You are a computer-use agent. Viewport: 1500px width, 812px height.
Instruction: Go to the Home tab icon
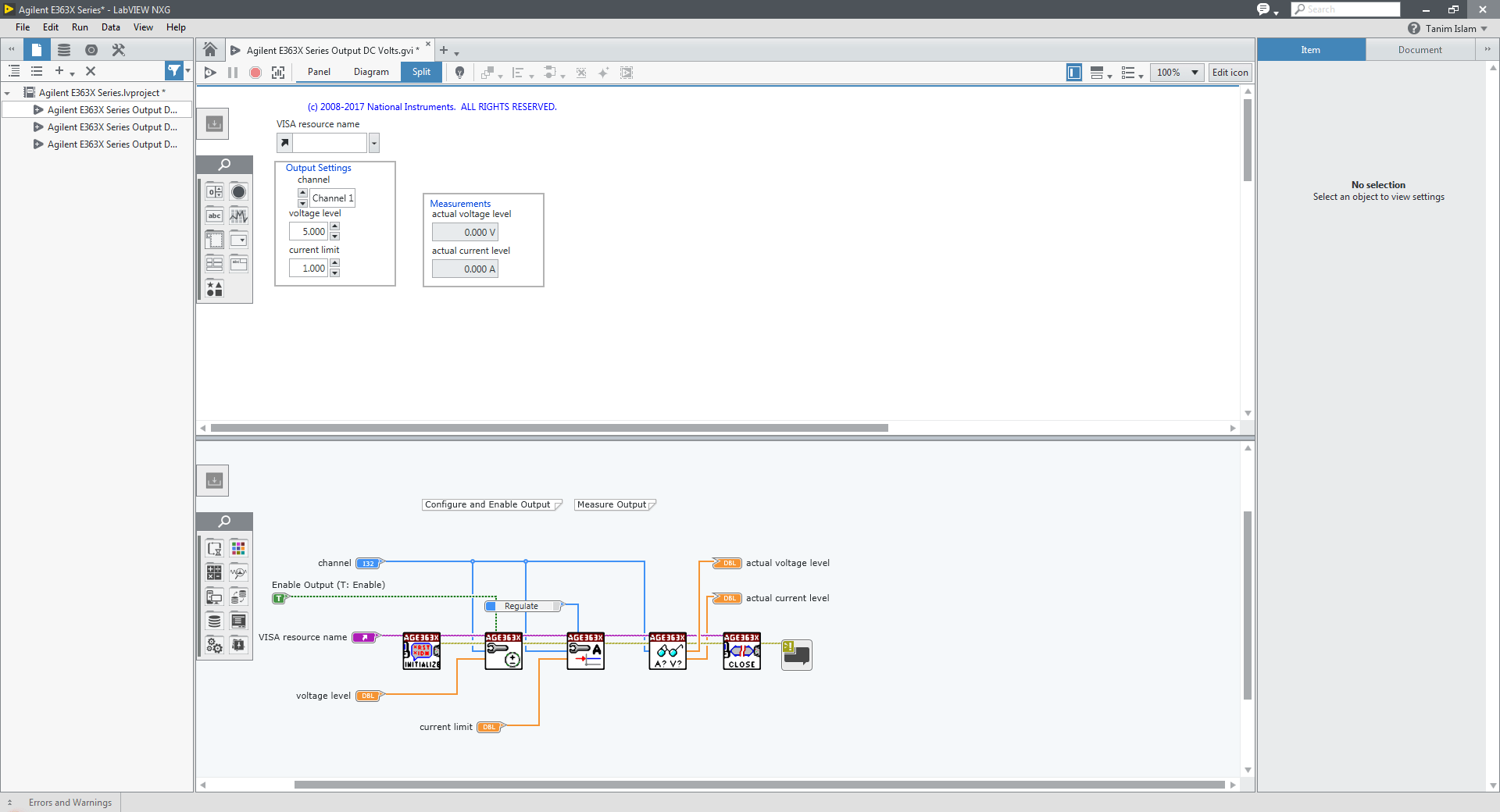pyautogui.click(x=210, y=50)
